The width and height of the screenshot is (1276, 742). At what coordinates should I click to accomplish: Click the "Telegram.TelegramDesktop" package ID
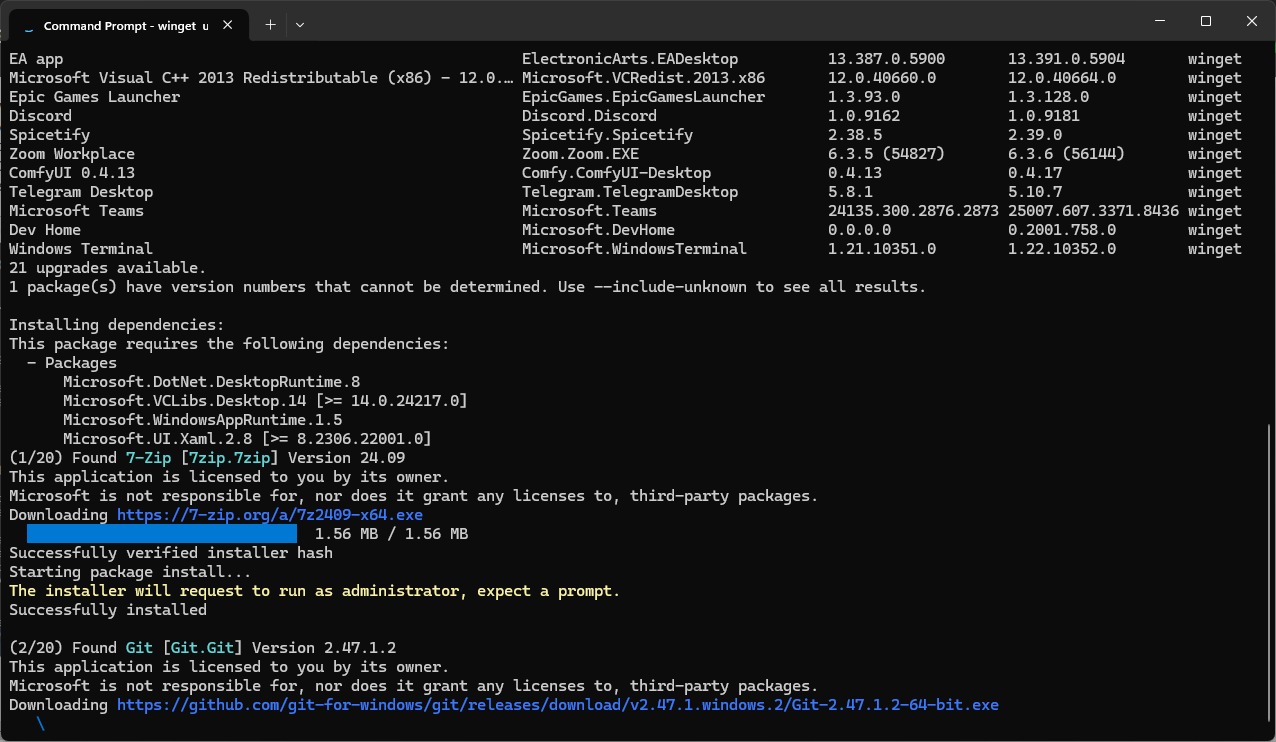[630, 192]
